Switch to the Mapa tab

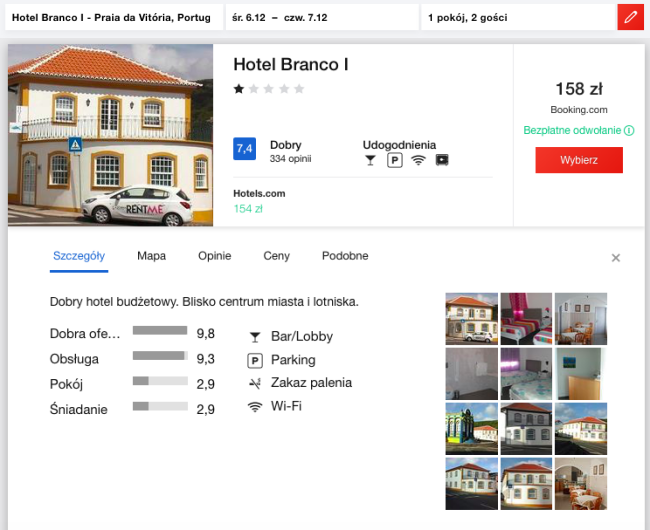click(151, 256)
